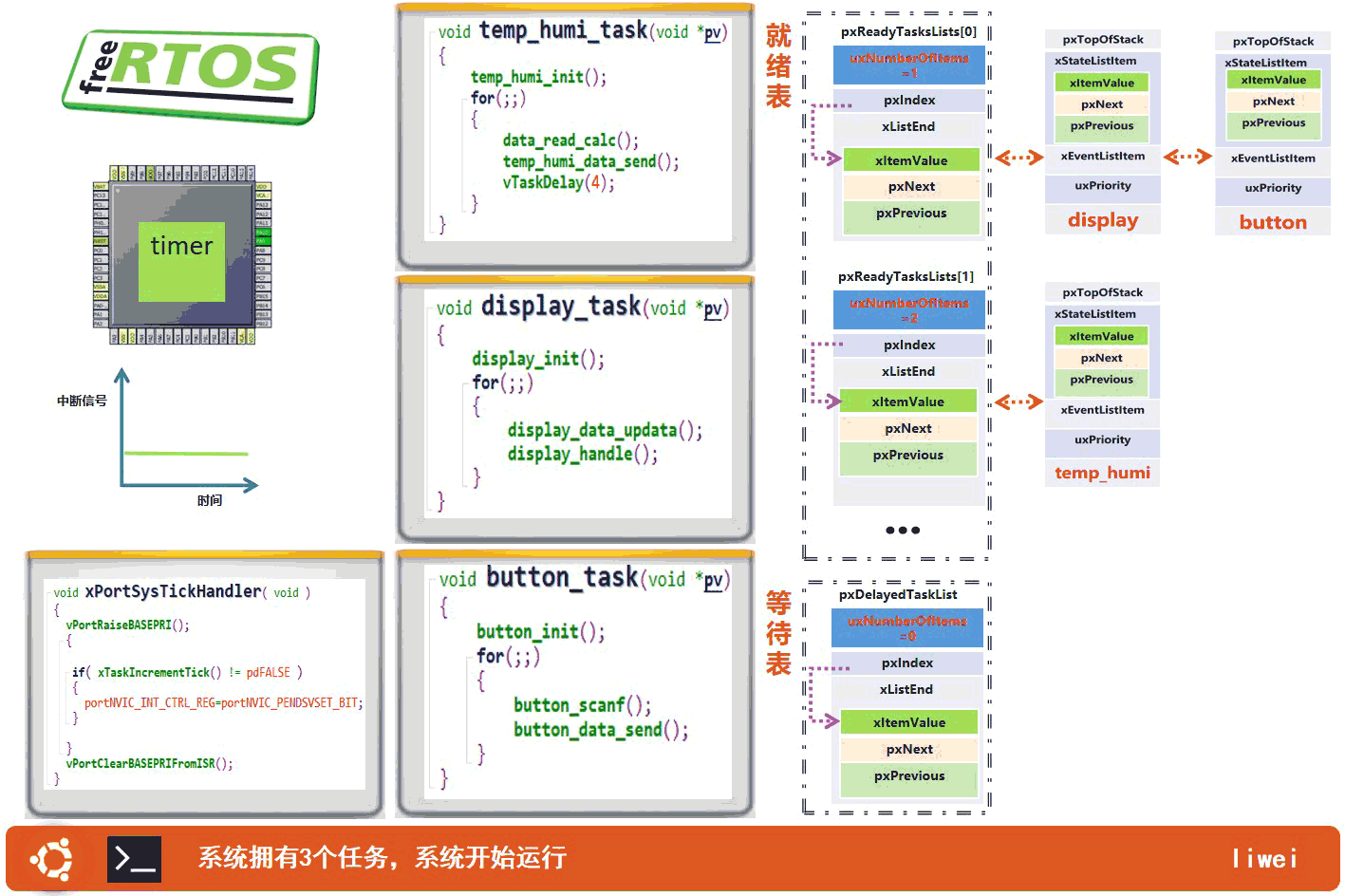
Task: Click the green timer block on the chip
Action: [x=181, y=261]
